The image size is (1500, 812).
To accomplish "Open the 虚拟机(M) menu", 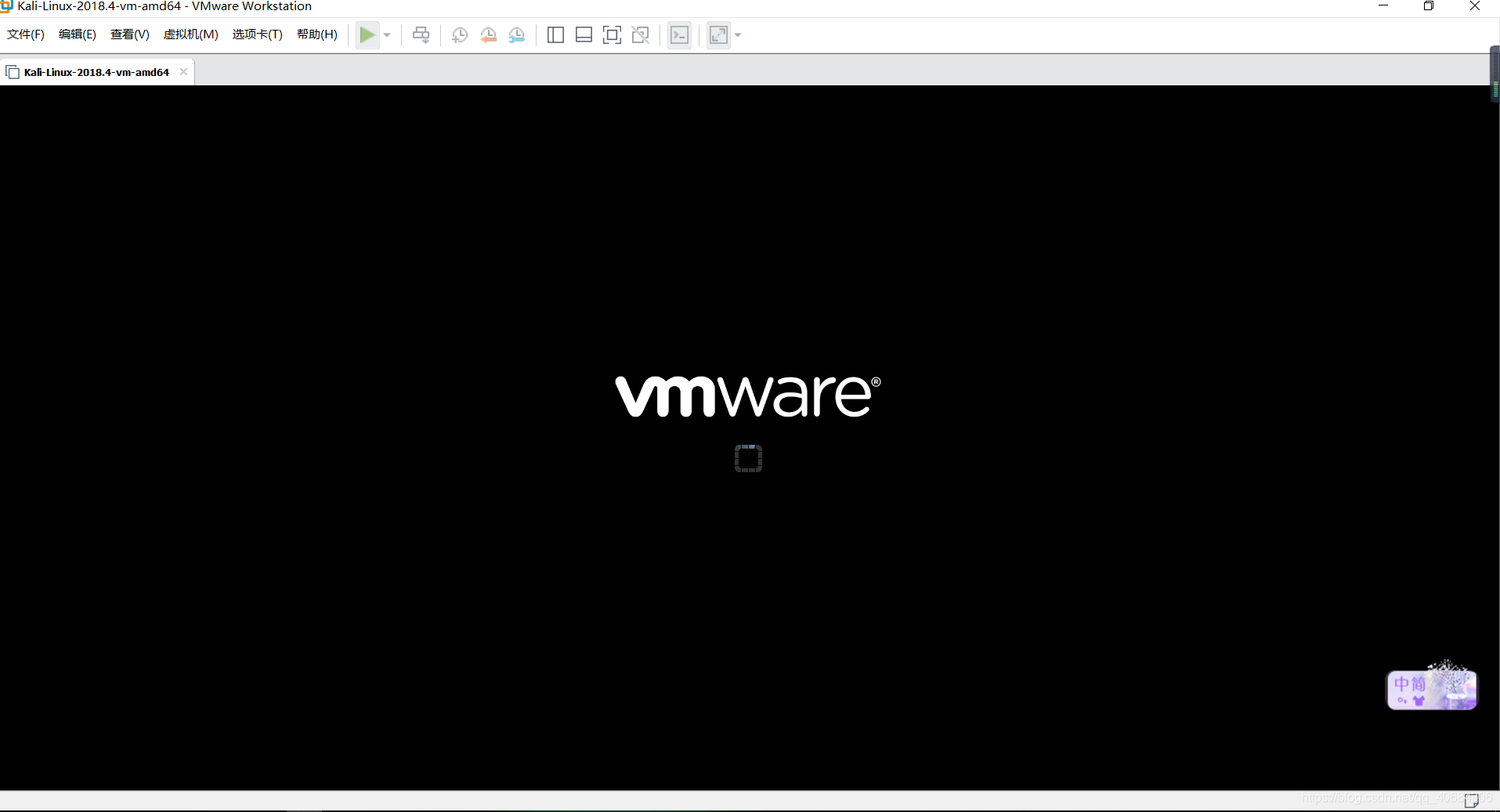I will point(190,34).
